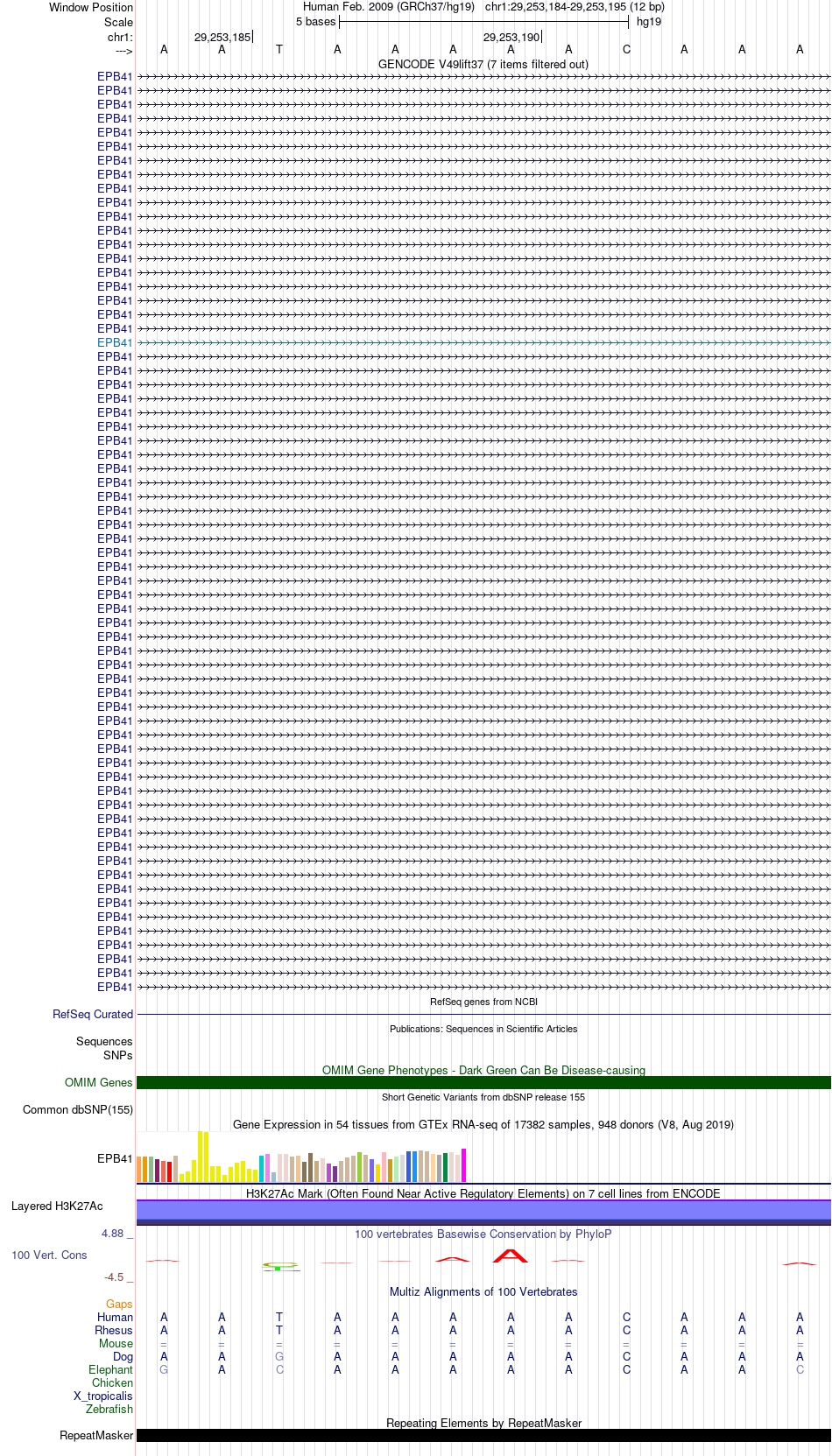Click the T in the Human alignment row
Image resolution: width=832 pixels, height=1456 pixels.
click(279, 1317)
